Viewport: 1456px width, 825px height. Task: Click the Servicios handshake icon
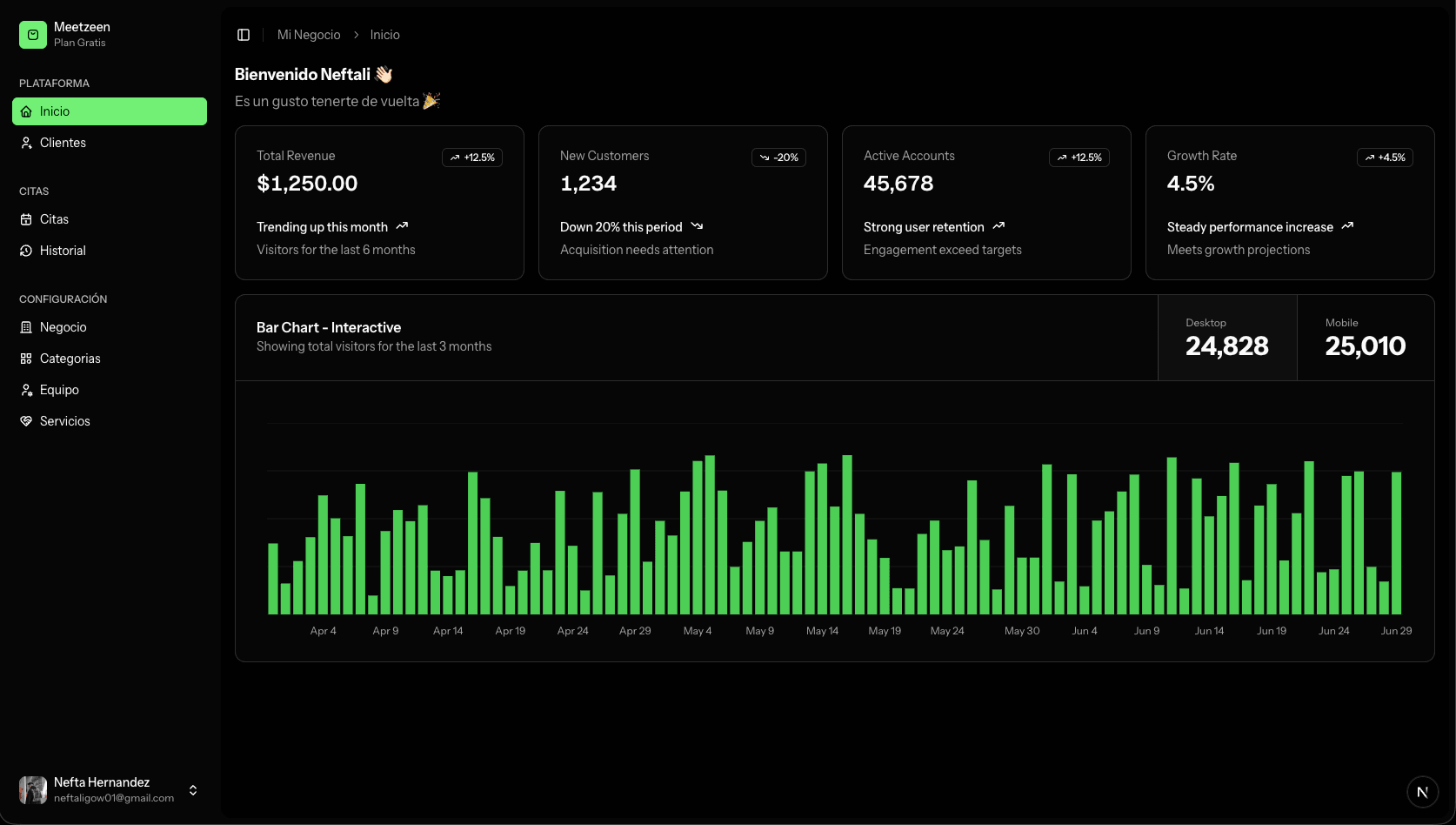26,421
